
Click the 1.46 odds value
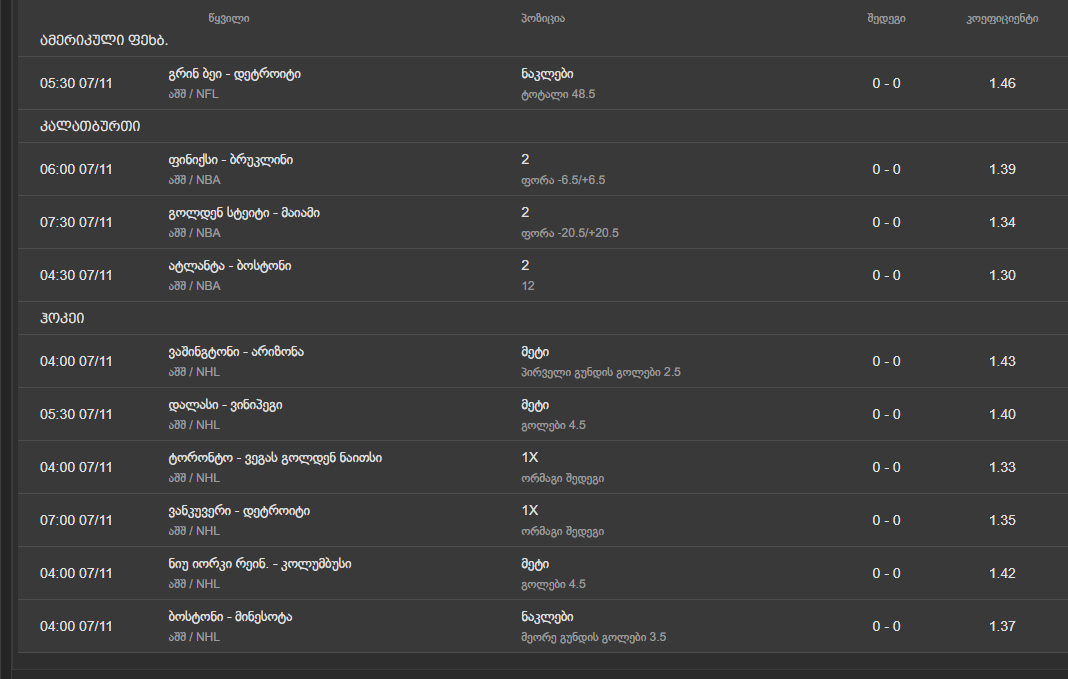coord(1002,83)
